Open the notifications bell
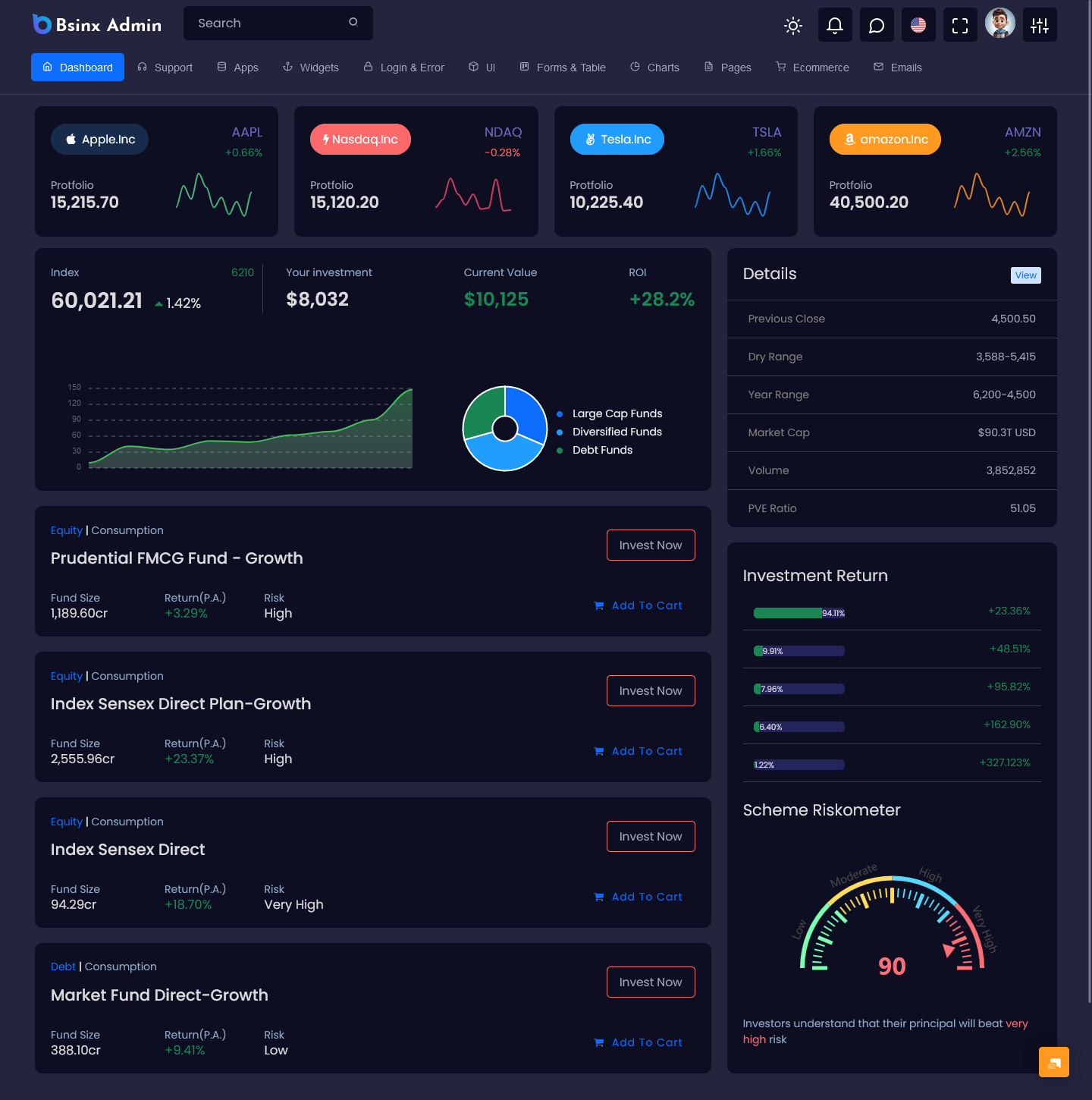Image resolution: width=1092 pixels, height=1100 pixels. pos(834,25)
